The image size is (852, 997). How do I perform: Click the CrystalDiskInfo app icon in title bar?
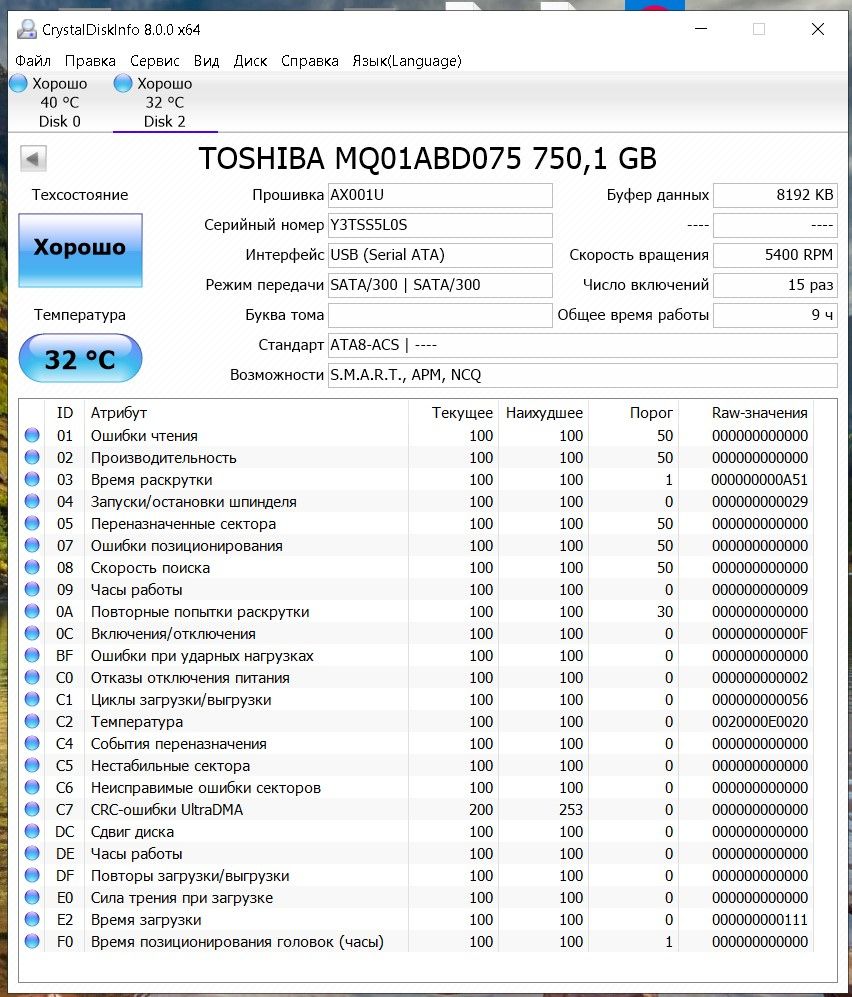click(x=27, y=29)
